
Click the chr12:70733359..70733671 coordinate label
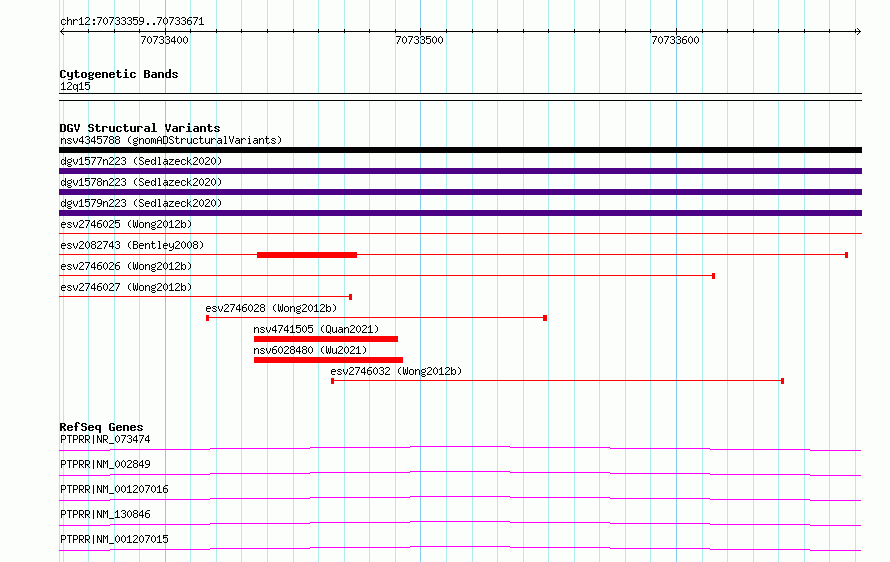[x=132, y=22]
